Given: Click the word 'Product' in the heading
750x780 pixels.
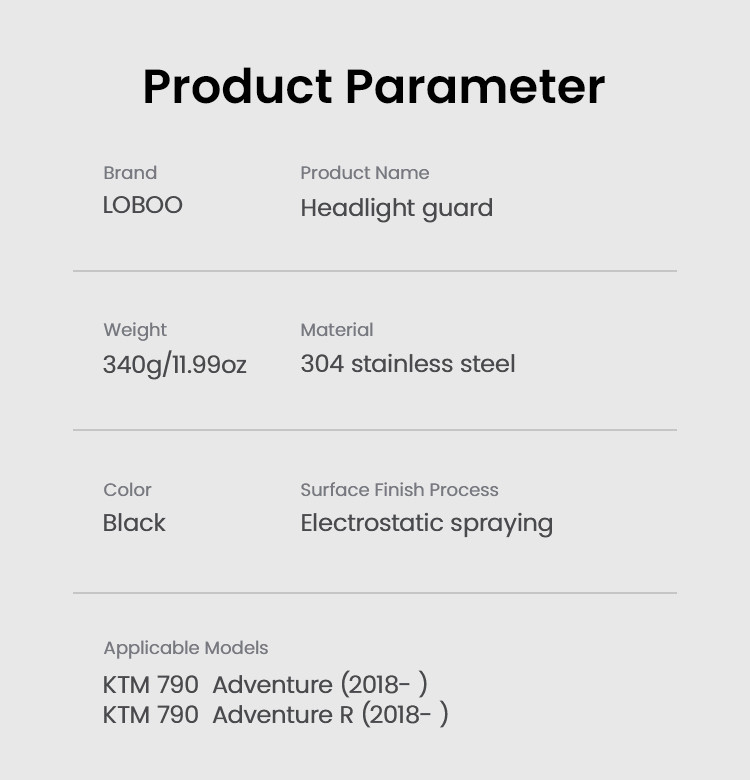Looking at the screenshot, I should (x=238, y=87).
